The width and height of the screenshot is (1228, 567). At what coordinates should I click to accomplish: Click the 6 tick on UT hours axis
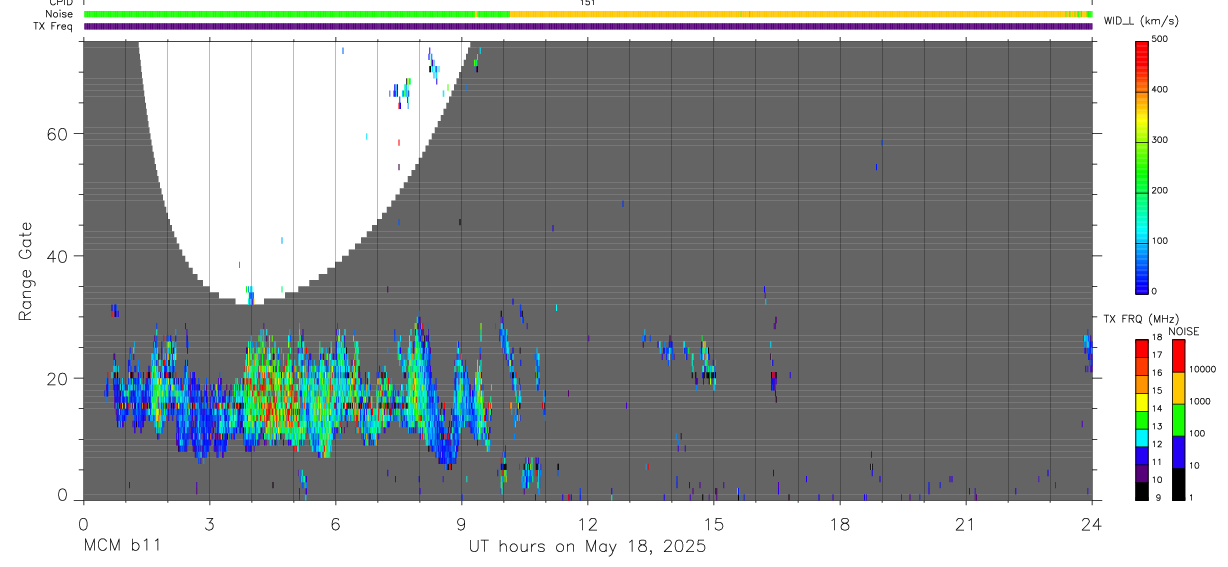(335, 524)
